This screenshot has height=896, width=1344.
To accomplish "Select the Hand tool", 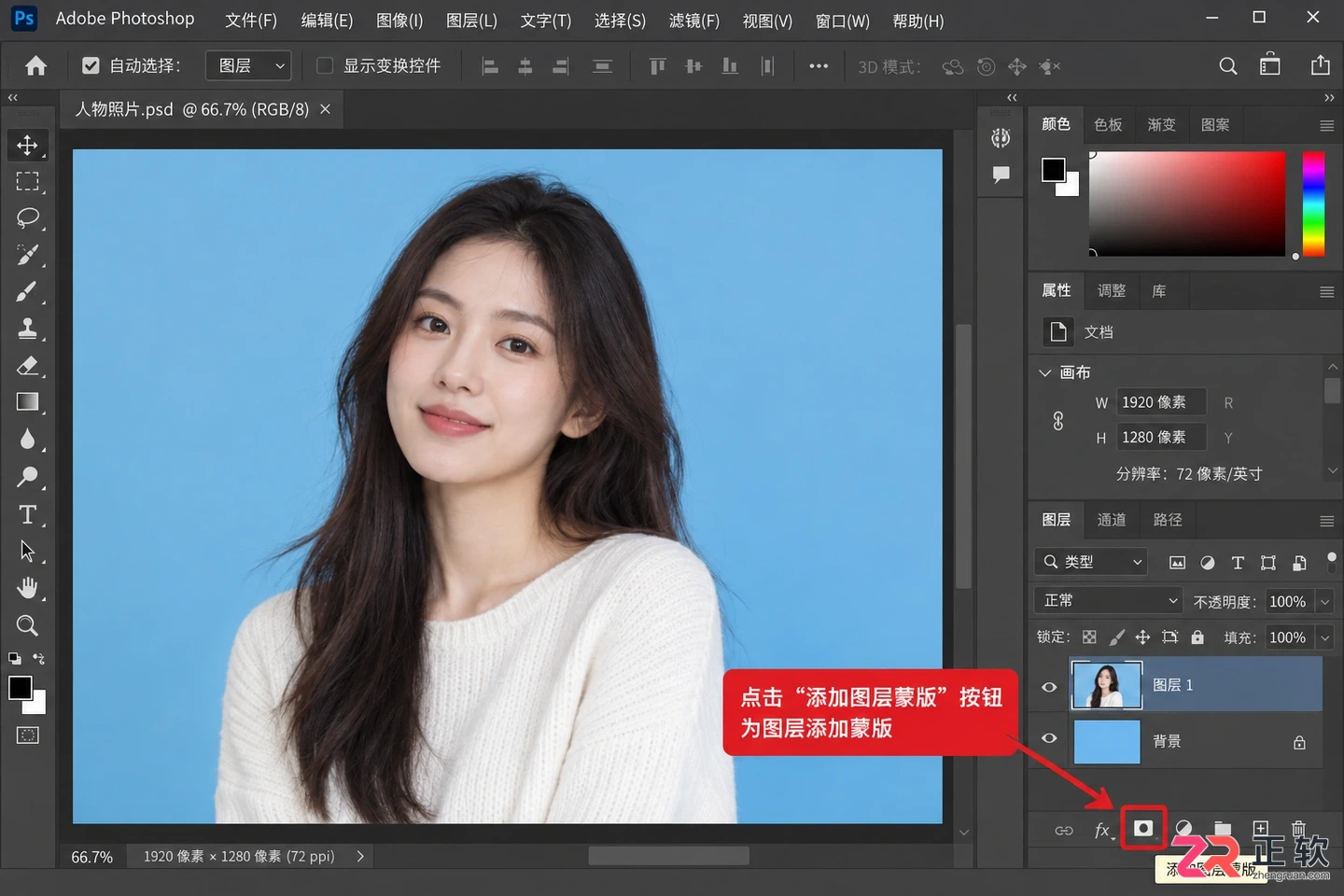I will pos(27,588).
